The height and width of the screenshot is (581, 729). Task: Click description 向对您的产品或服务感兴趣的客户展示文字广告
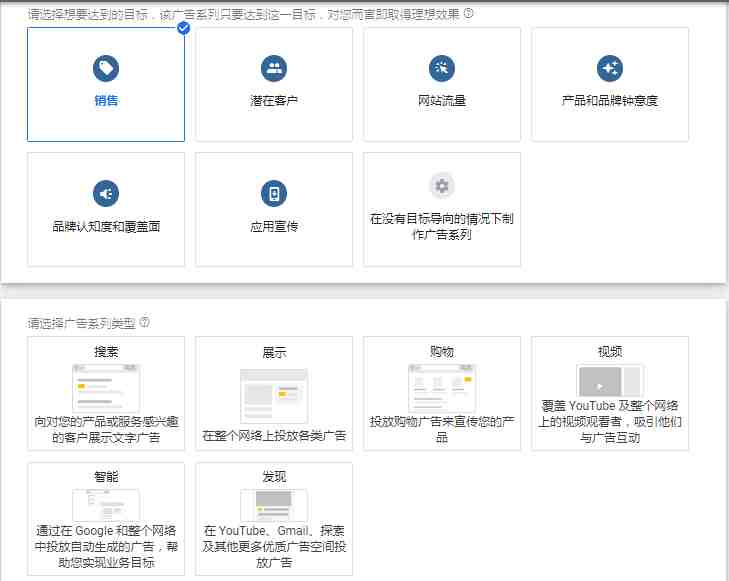[x=106, y=429]
